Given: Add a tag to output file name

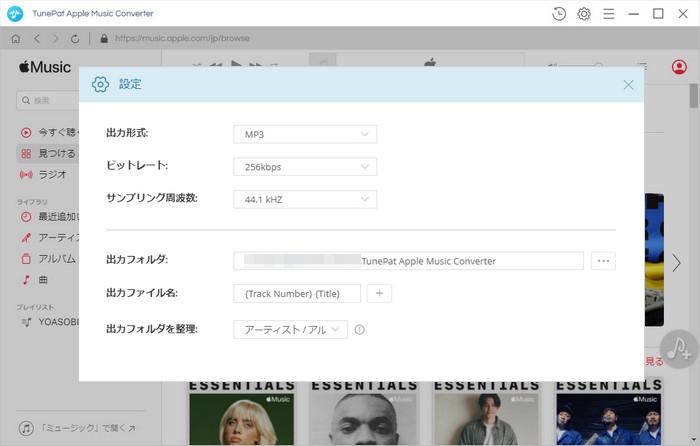Looking at the screenshot, I should 379,293.
